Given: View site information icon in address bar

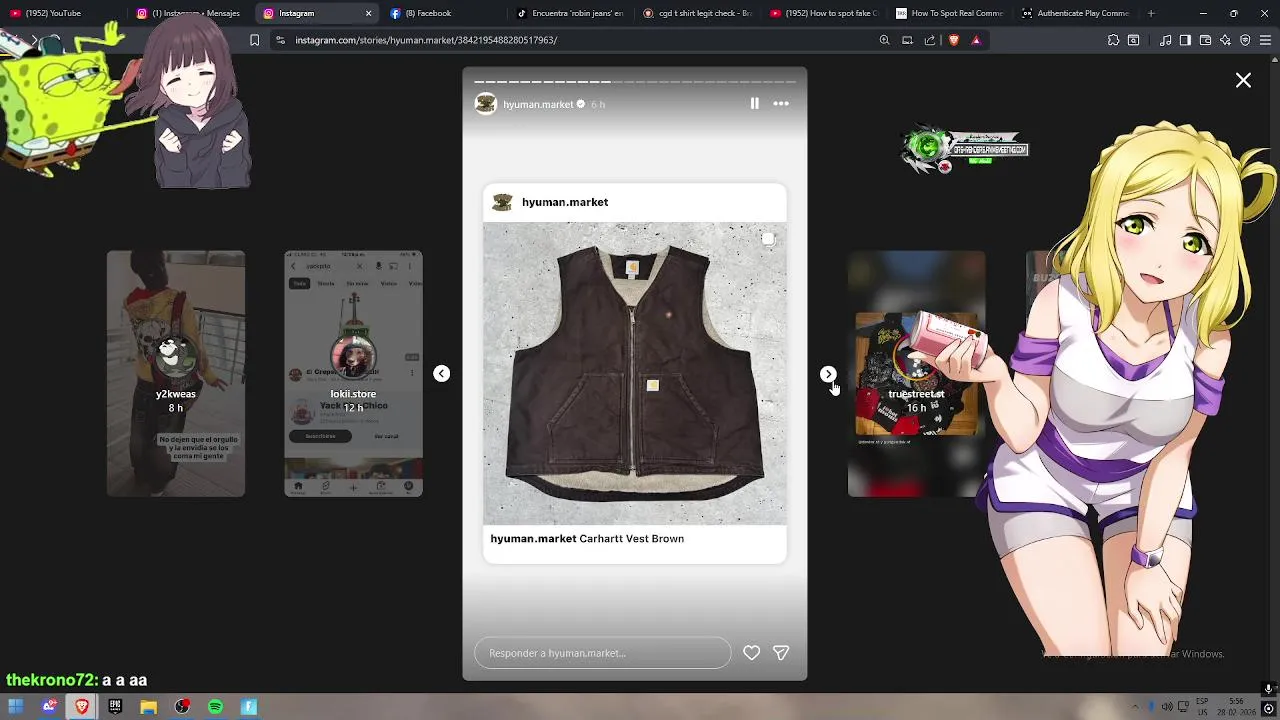Looking at the screenshot, I should pos(280,40).
